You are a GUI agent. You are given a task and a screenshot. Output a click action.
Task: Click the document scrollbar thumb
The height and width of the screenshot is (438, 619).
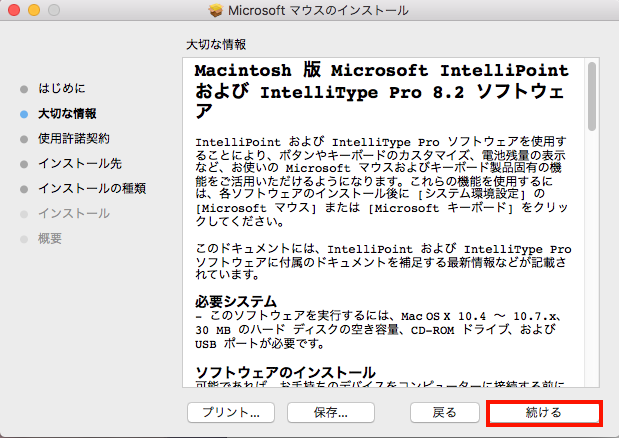click(591, 96)
